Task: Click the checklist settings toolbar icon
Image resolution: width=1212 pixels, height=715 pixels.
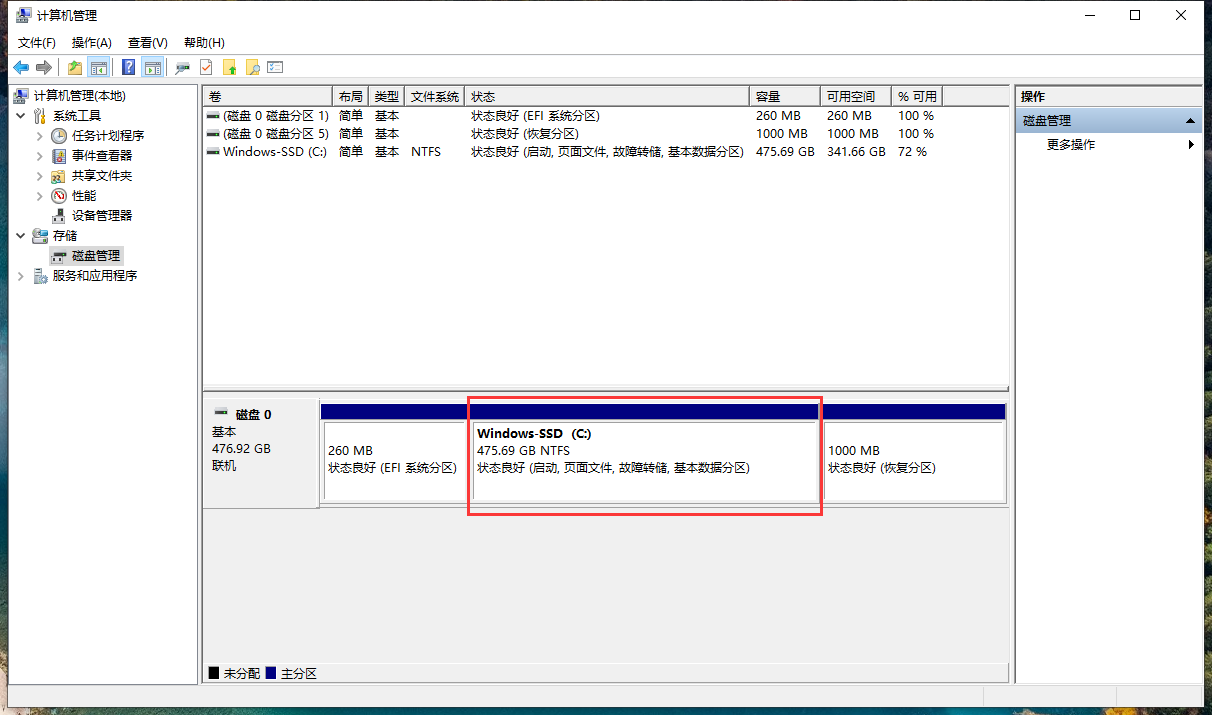Action: point(276,67)
